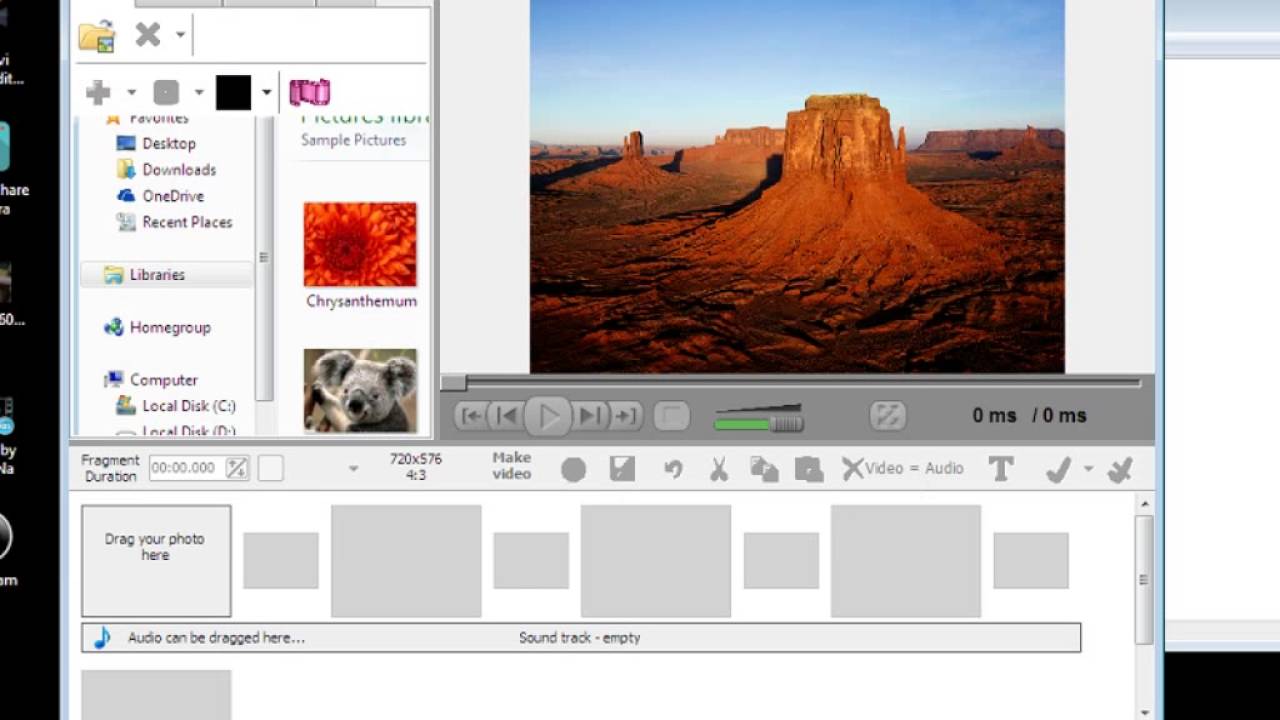Click the timeline vertical scrollbar
Screen dimensions: 1280x720
[1144, 580]
